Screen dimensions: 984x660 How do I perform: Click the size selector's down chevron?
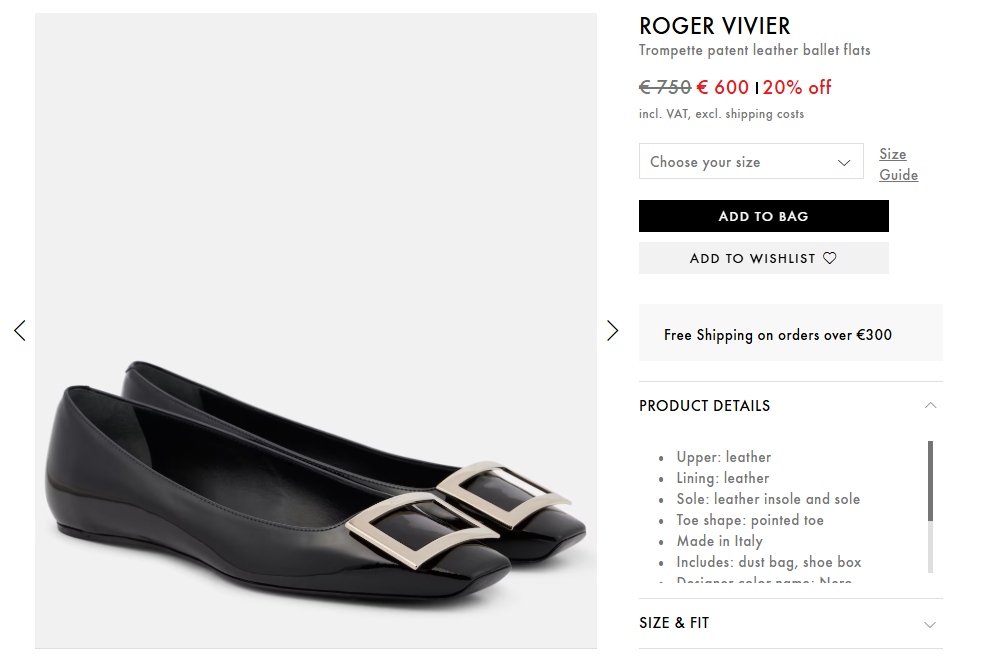pyautogui.click(x=844, y=162)
